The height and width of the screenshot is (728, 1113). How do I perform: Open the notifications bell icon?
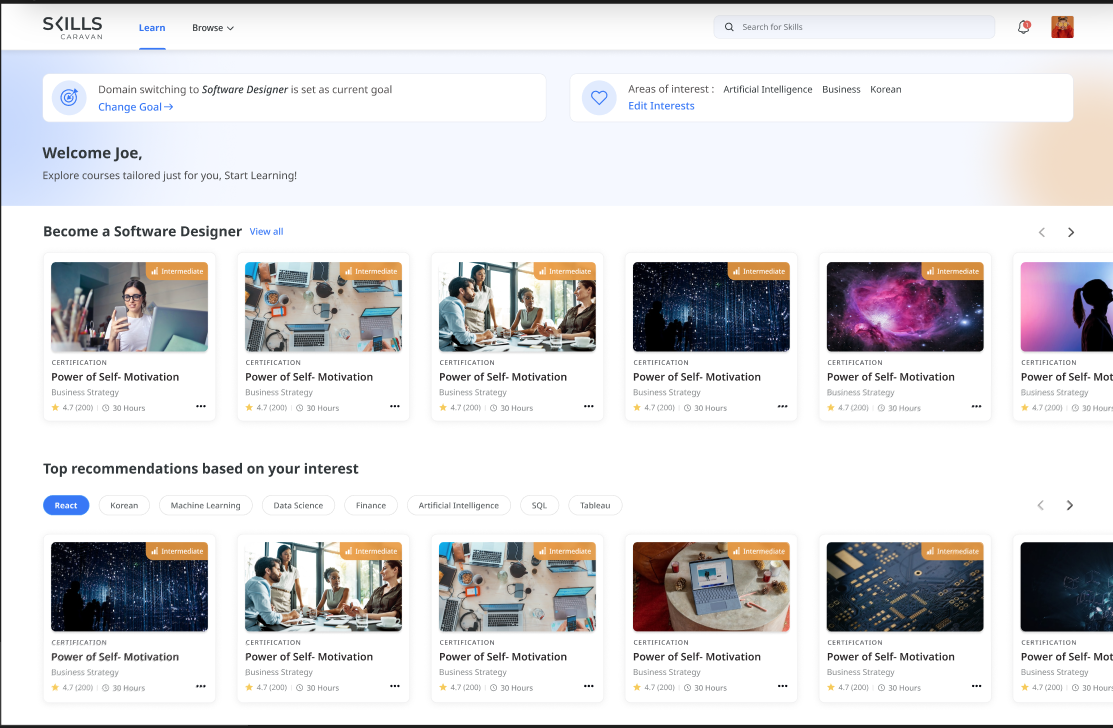(x=1023, y=27)
